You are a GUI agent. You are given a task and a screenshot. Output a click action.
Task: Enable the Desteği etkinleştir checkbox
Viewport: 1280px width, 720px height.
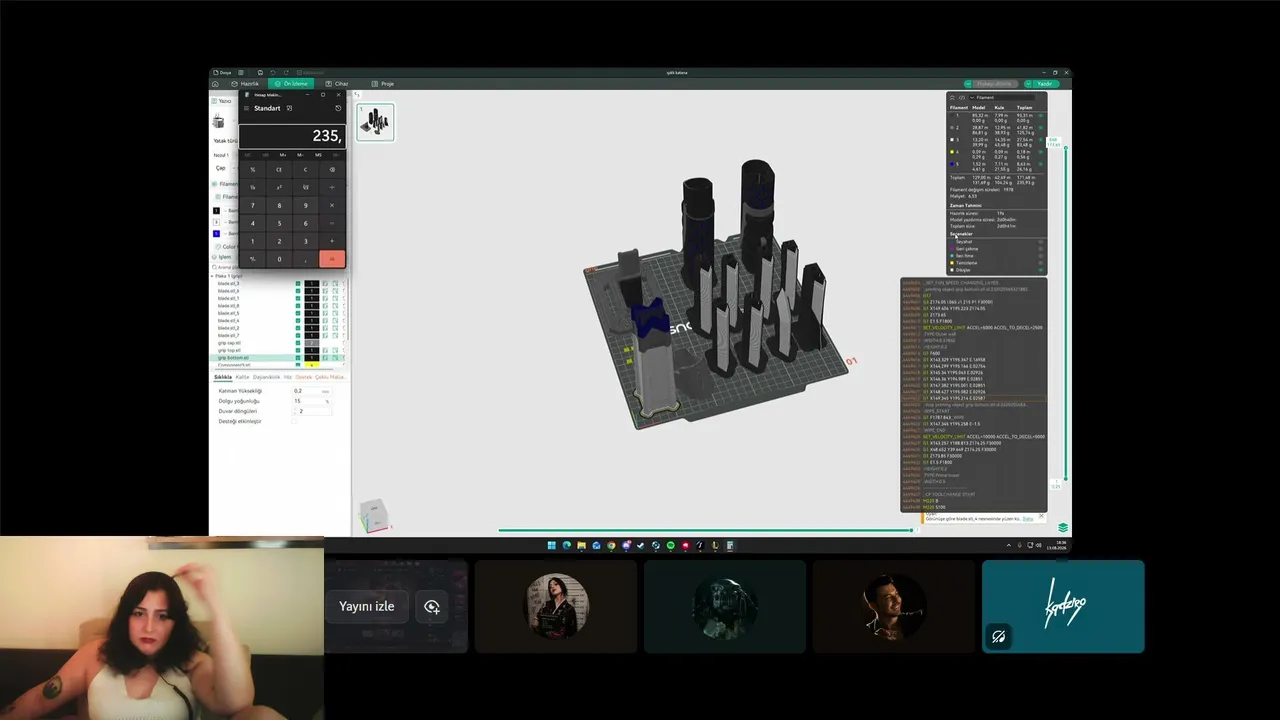[x=295, y=421]
